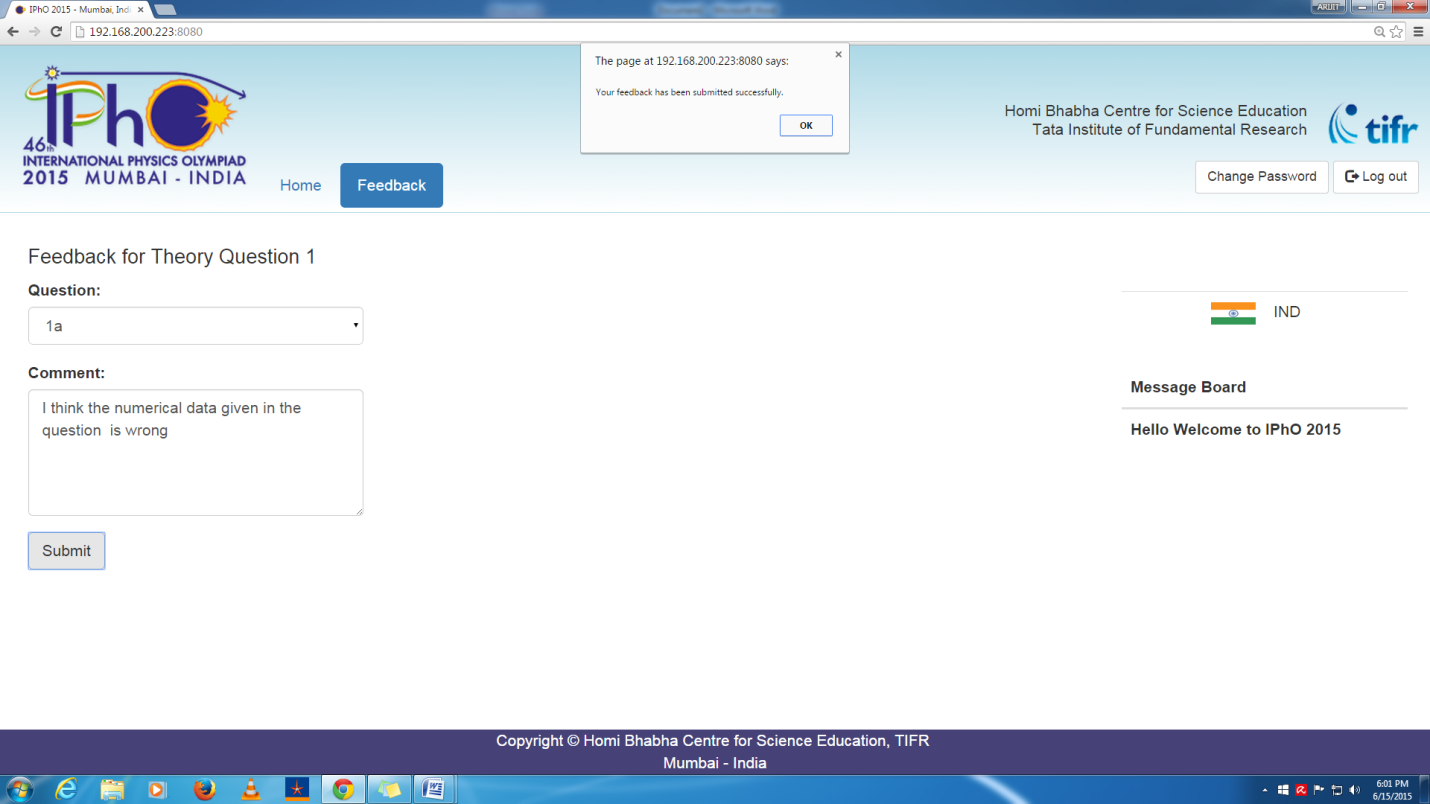Switch to Microsoft Word in taskbar
This screenshot has height=804, width=1430.
click(434, 789)
